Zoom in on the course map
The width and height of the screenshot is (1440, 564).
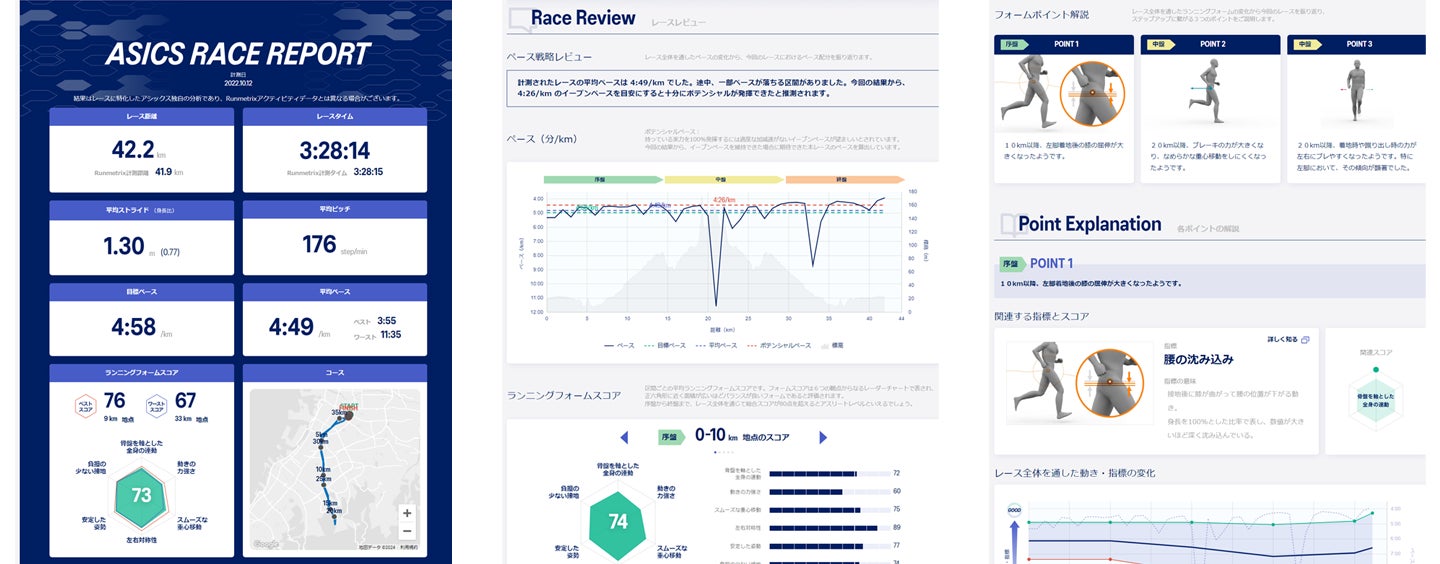tap(407, 513)
